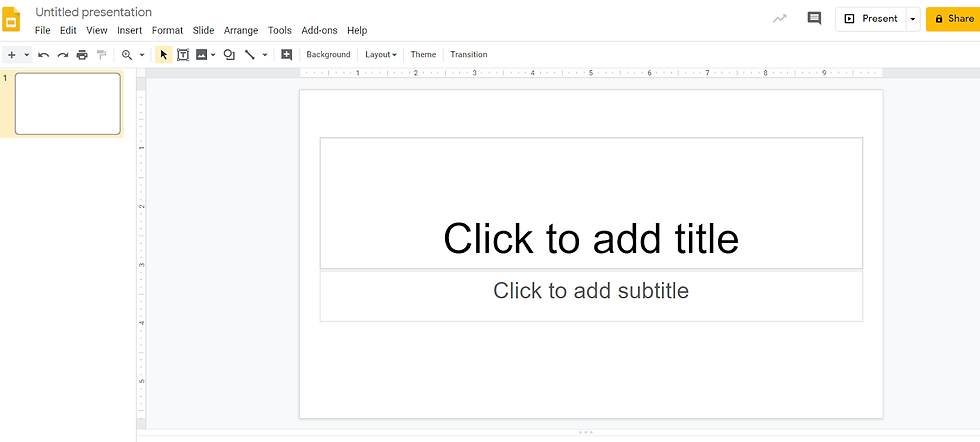
Task: Select the Line tool
Action: tap(249, 55)
